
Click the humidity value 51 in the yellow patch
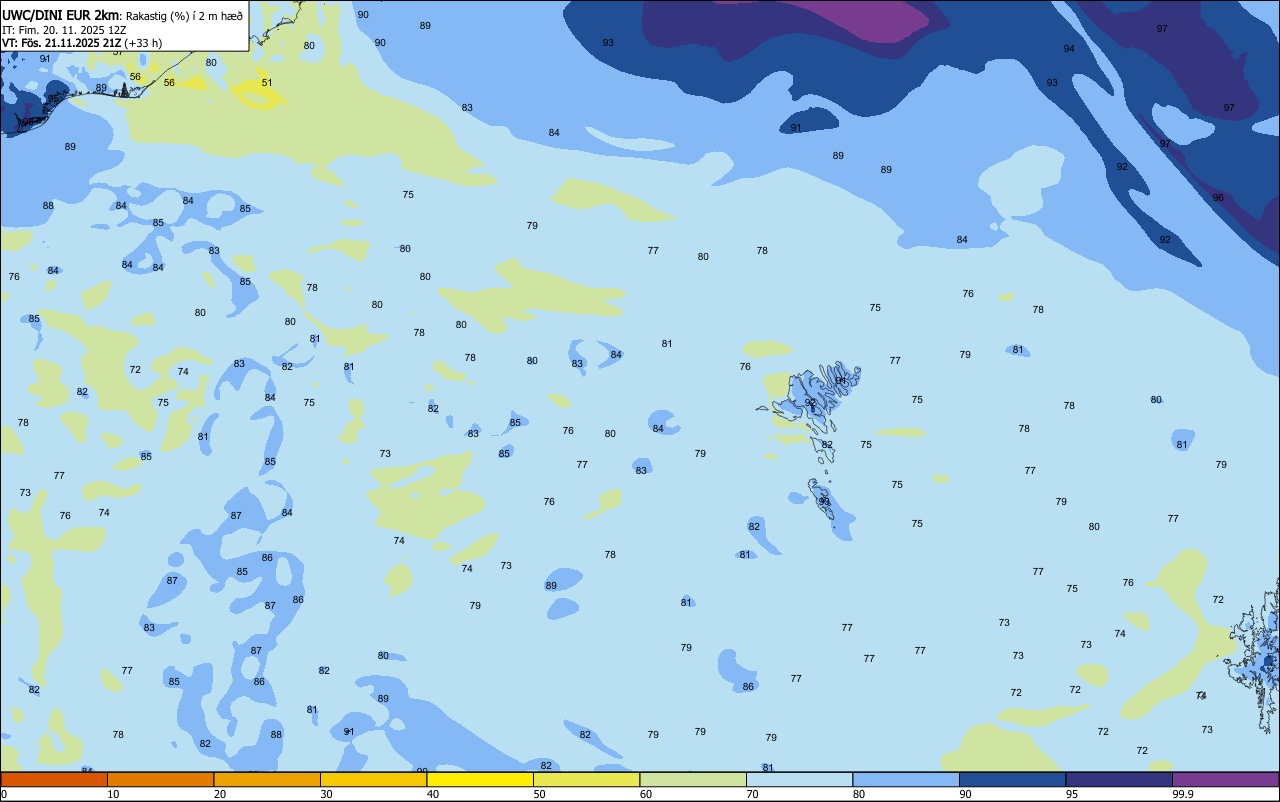point(267,83)
